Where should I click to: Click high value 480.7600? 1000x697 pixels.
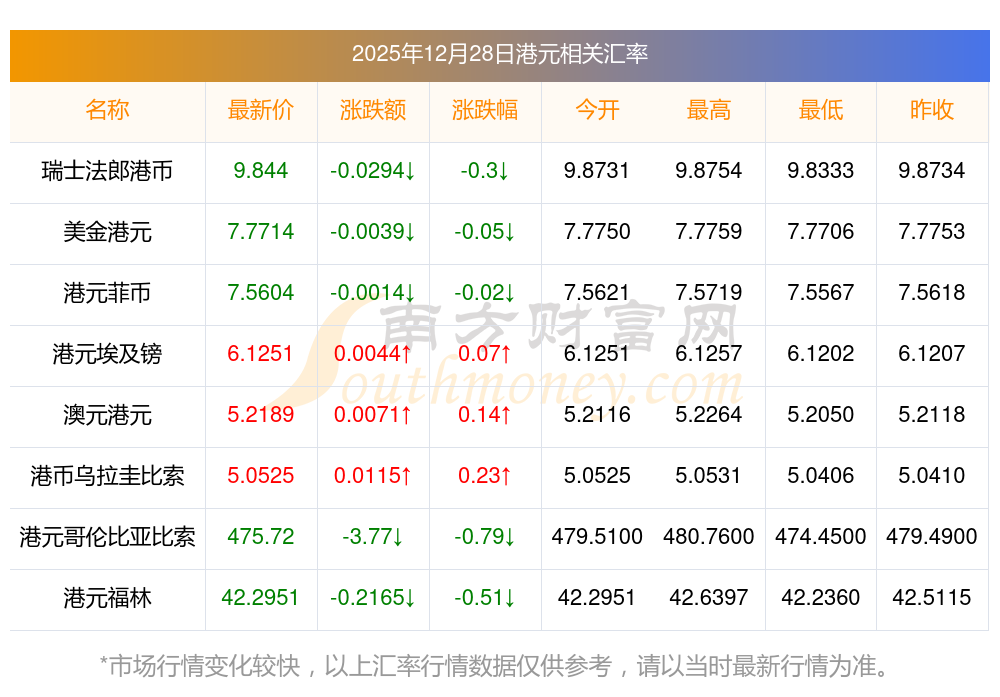pos(709,536)
